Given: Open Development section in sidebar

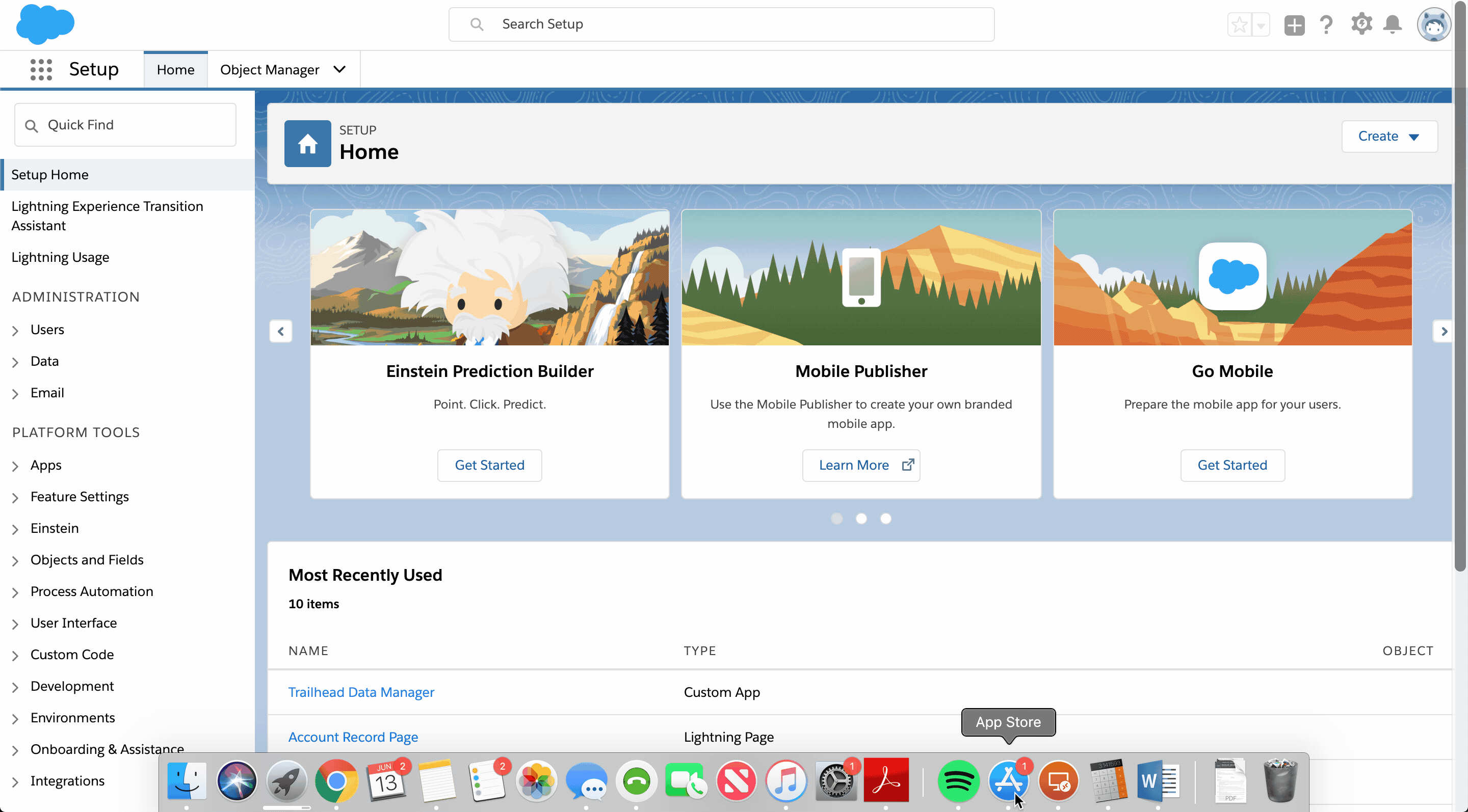Looking at the screenshot, I should pos(72,686).
